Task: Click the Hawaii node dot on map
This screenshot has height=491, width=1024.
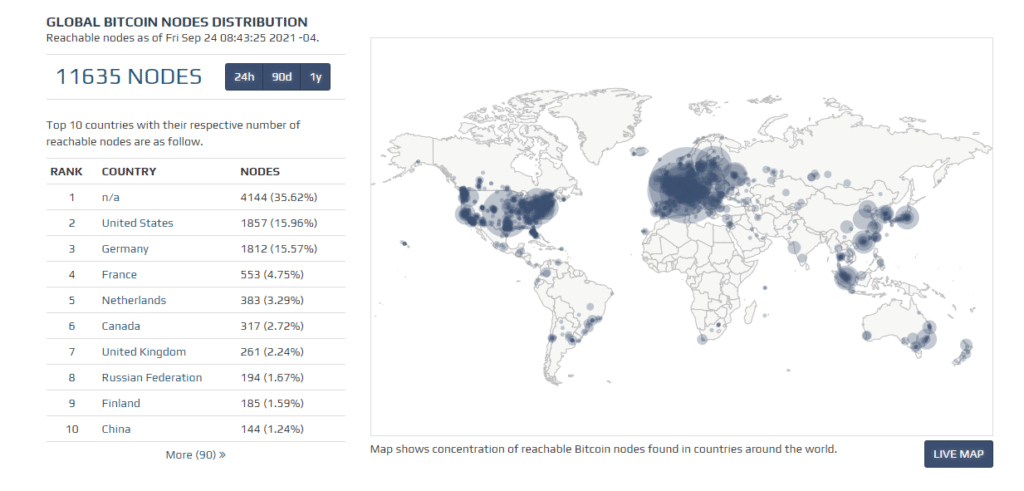Action: tap(405, 244)
